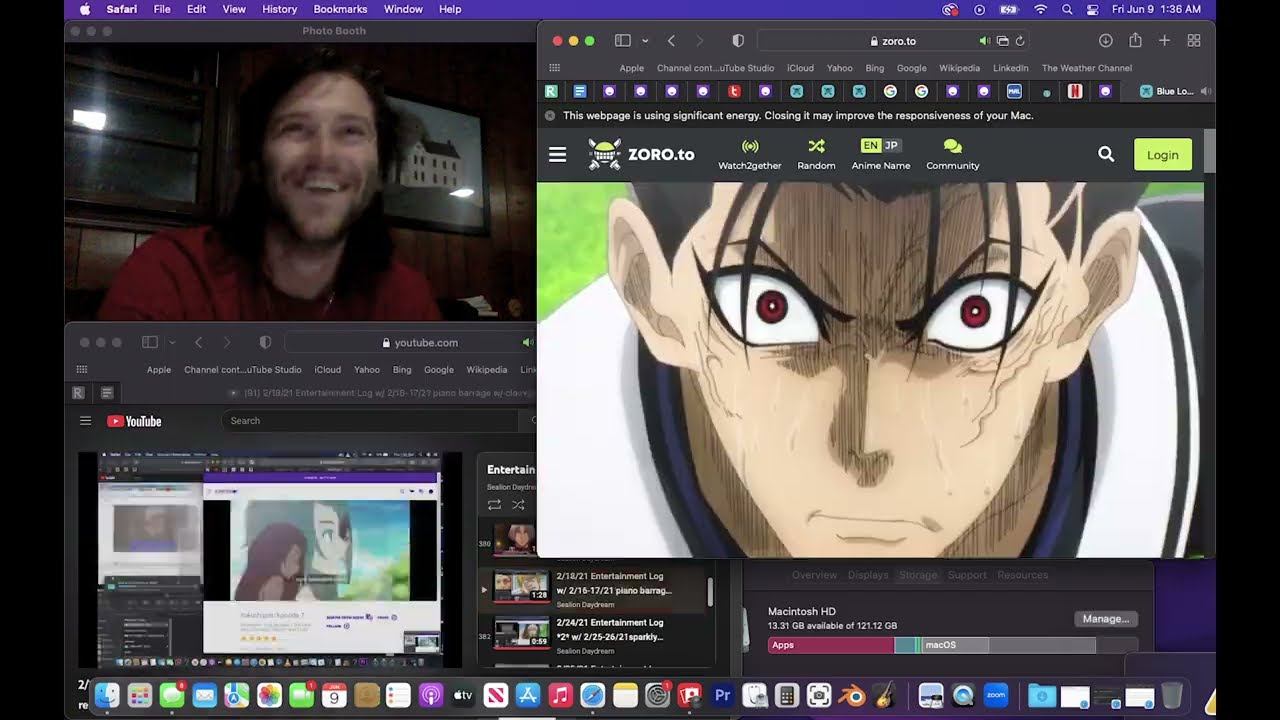Open the Bookmarks menu
The width and height of the screenshot is (1280, 720).
[x=340, y=9]
